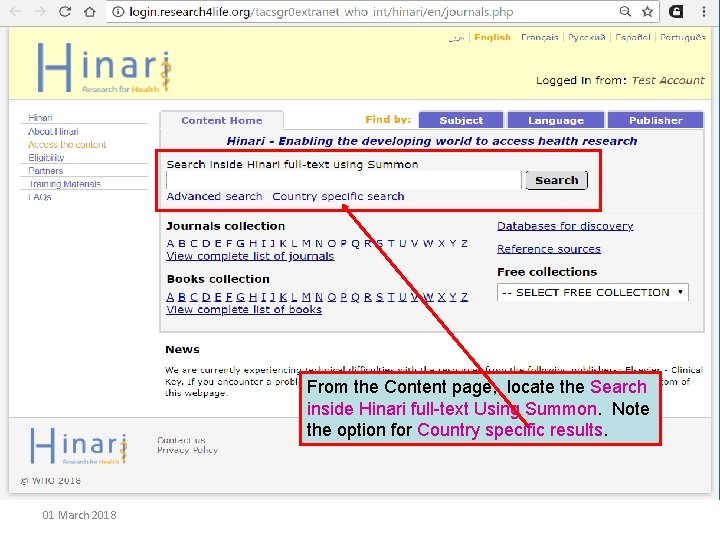
Task: Go to the browser home icon
Action: point(90,11)
